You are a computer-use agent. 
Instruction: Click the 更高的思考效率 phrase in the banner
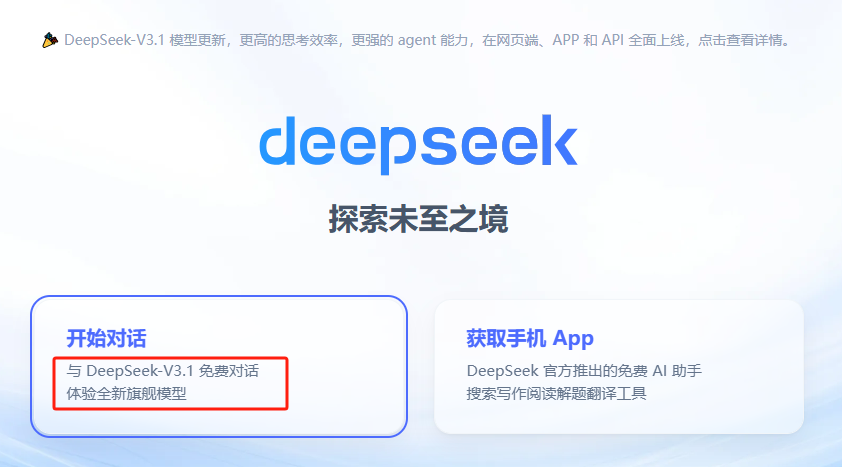point(288,40)
